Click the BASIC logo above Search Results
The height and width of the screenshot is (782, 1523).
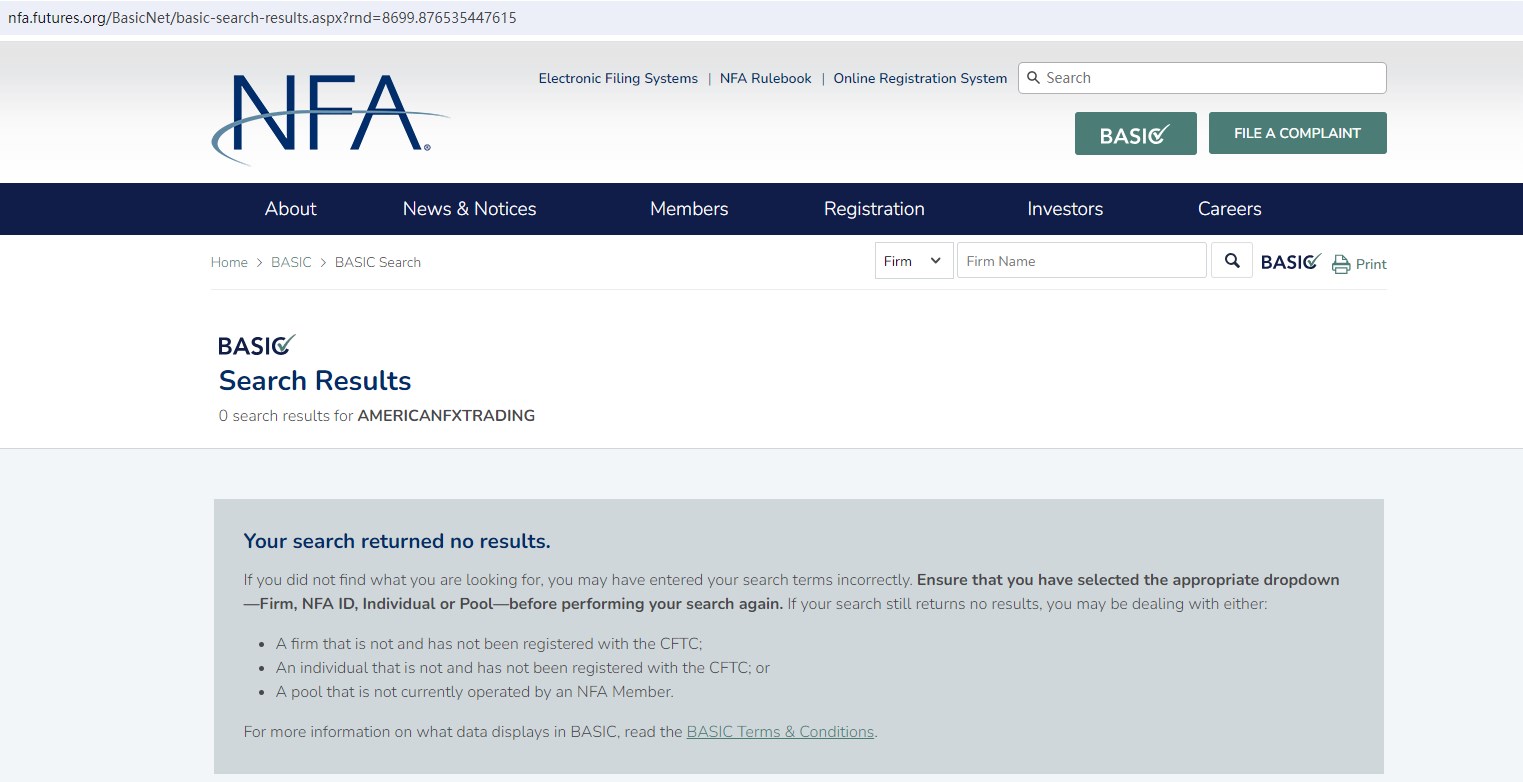click(x=257, y=345)
